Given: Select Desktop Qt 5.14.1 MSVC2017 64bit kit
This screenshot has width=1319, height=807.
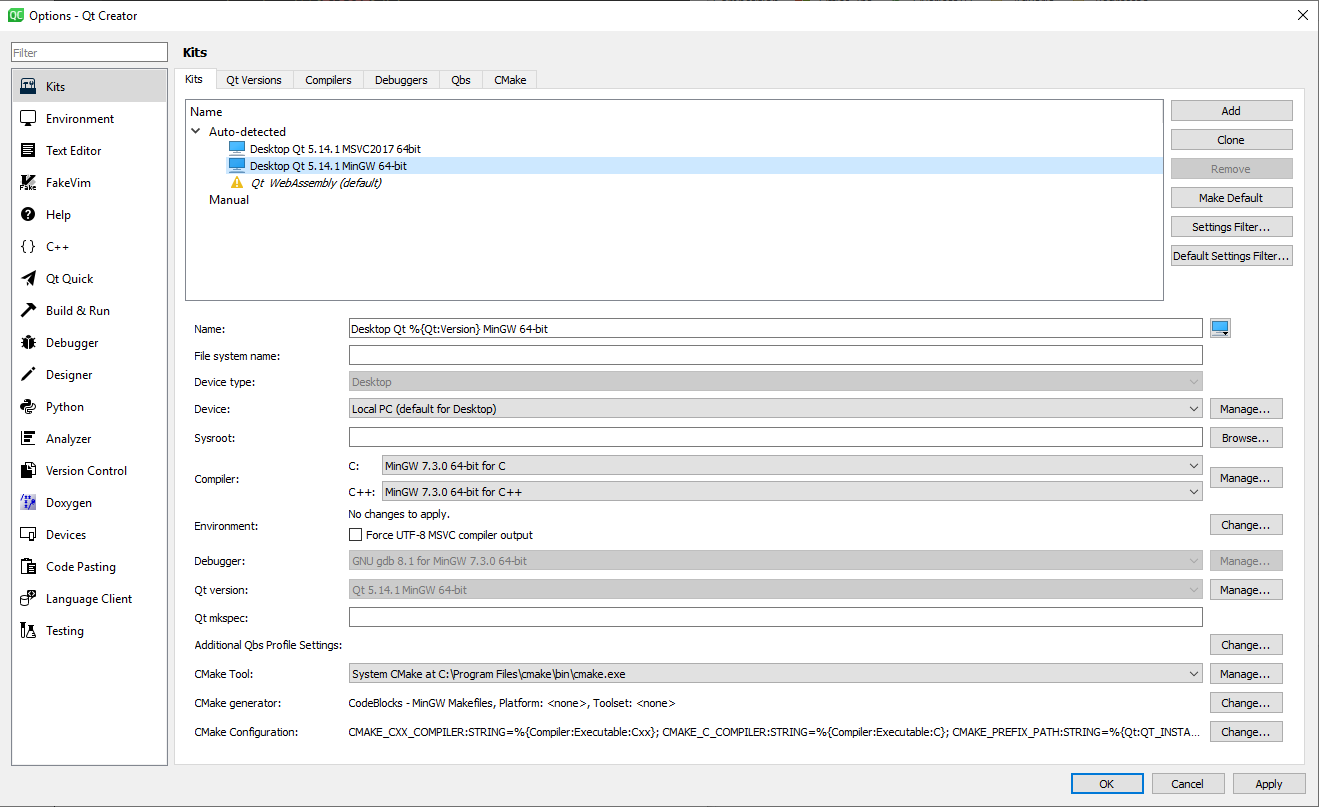Looking at the screenshot, I should coord(335,149).
